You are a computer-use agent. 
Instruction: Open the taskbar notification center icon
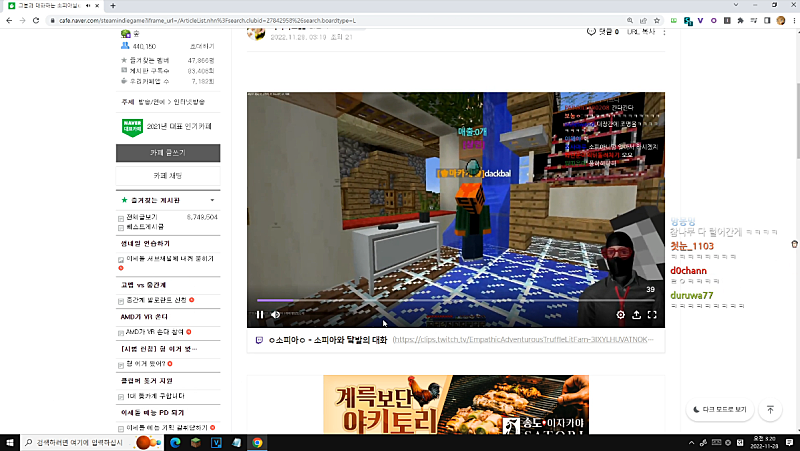tap(790, 442)
